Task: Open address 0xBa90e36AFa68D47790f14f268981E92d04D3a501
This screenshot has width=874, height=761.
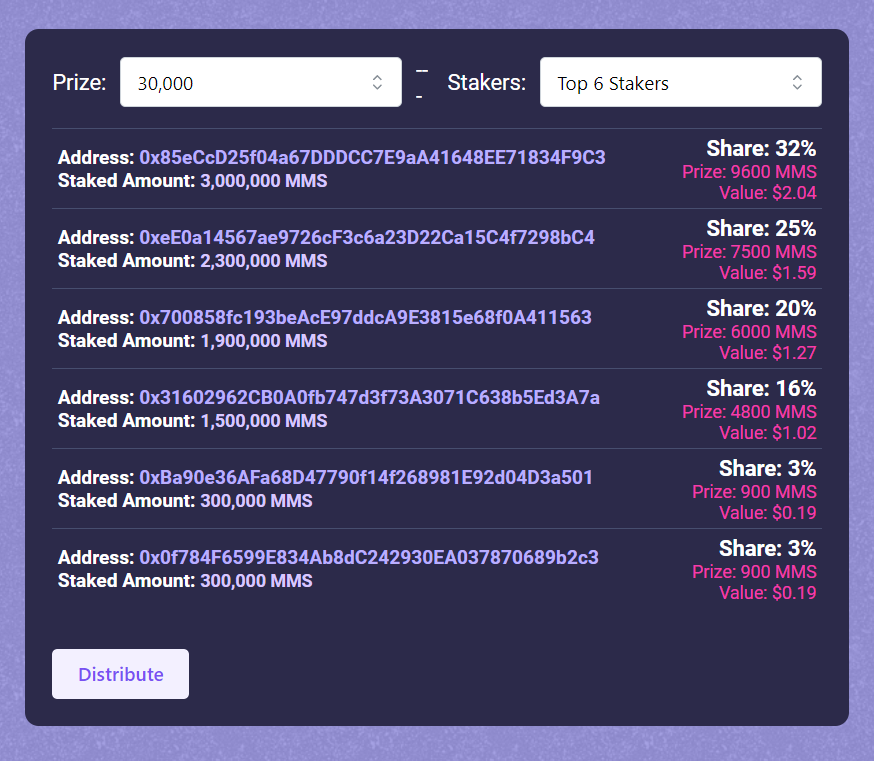Action: tap(366, 478)
